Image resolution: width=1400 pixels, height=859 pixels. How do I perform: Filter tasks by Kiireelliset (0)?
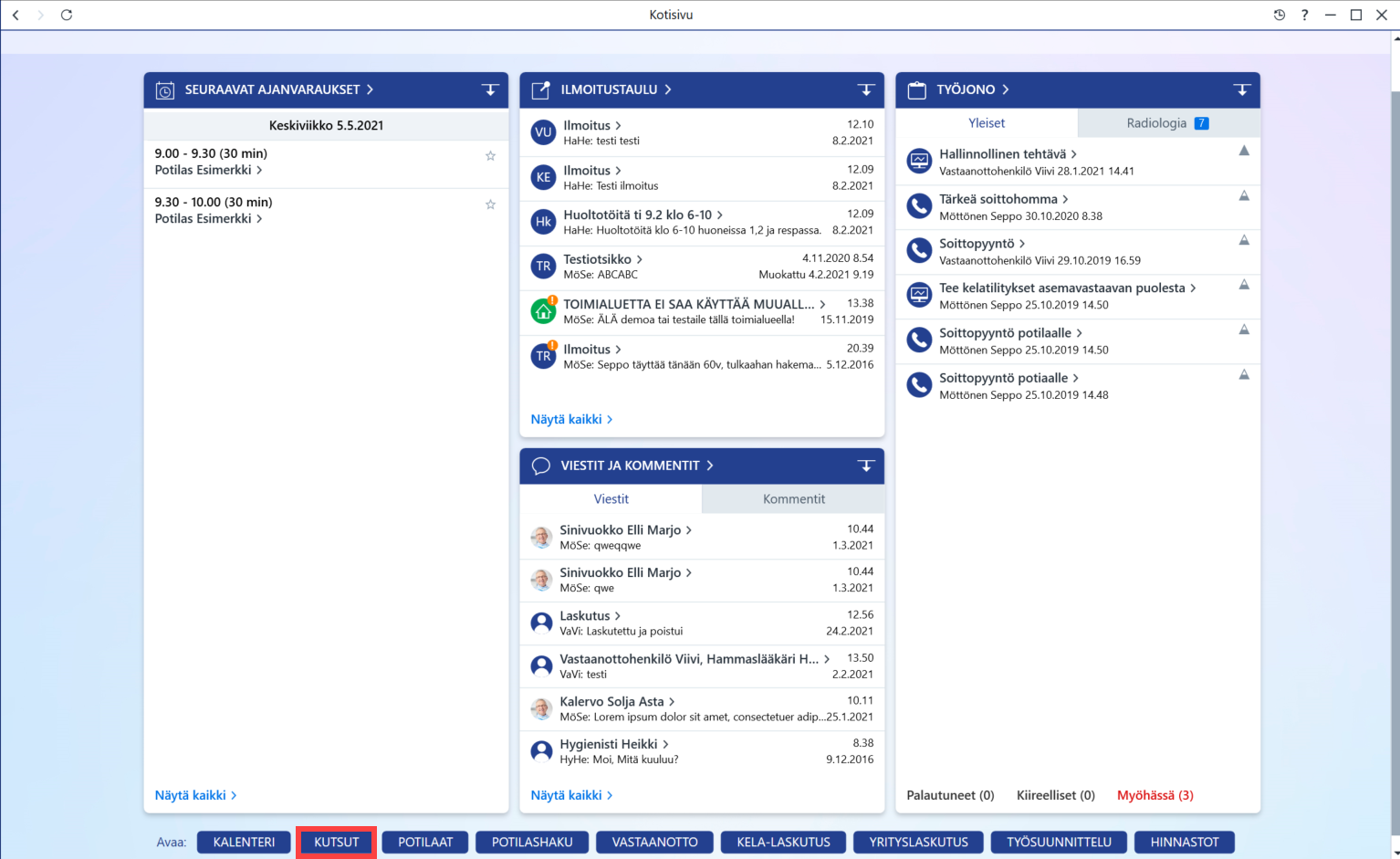(1056, 795)
